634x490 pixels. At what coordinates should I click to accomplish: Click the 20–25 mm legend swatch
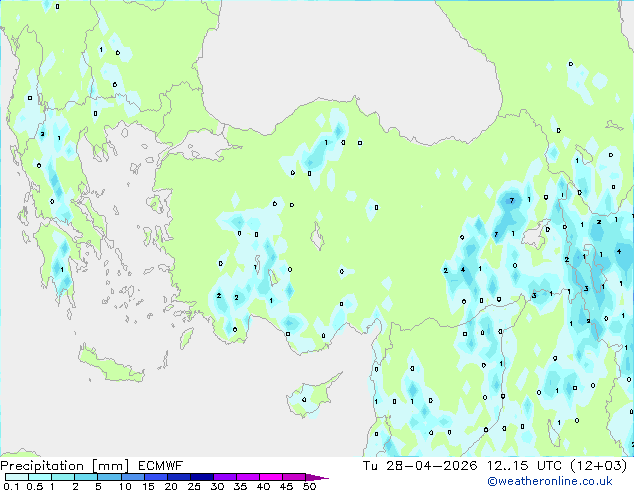click(x=178, y=477)
